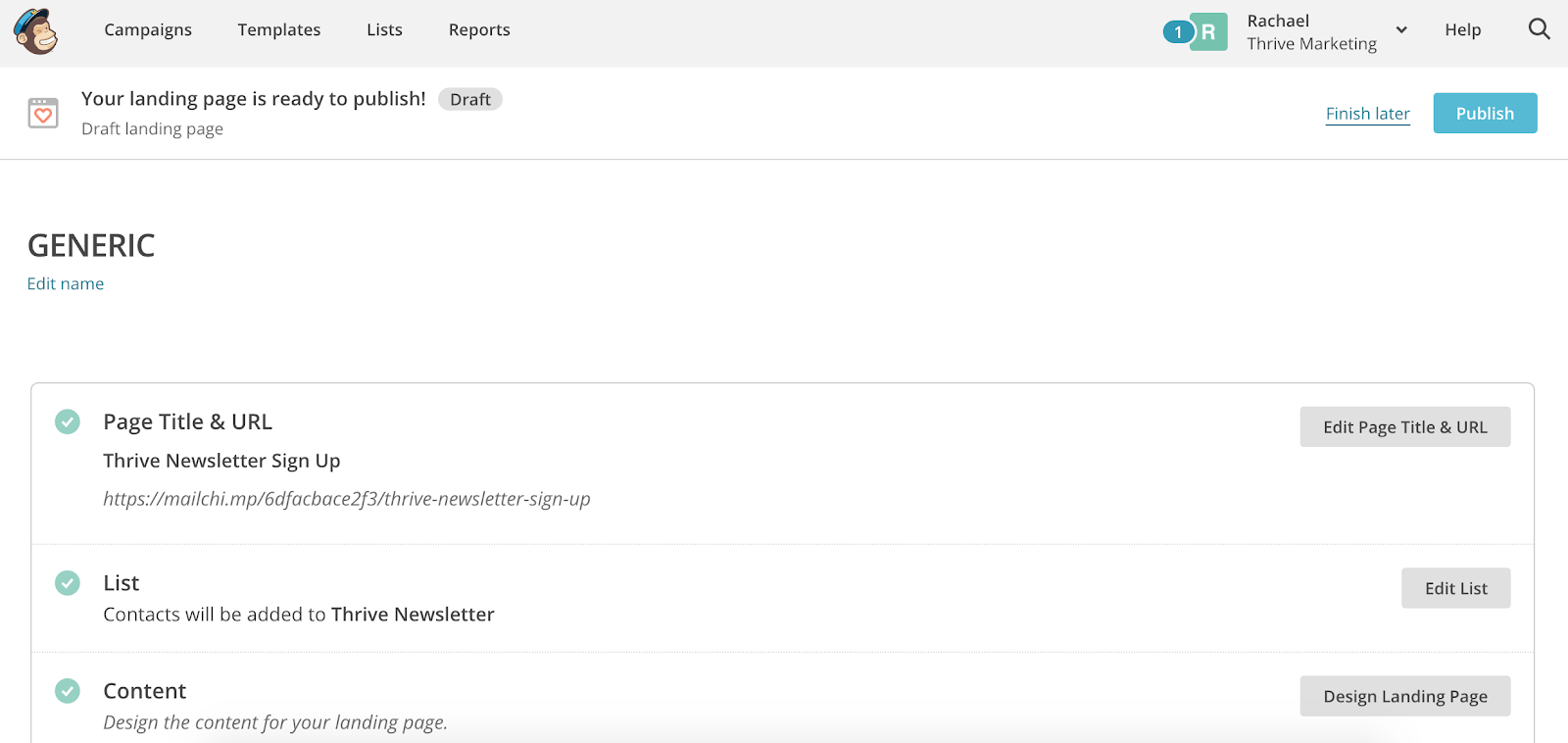Click 'Your landing page is ready to publish!'
This screenshot has width=1568, height=743.
254,98
